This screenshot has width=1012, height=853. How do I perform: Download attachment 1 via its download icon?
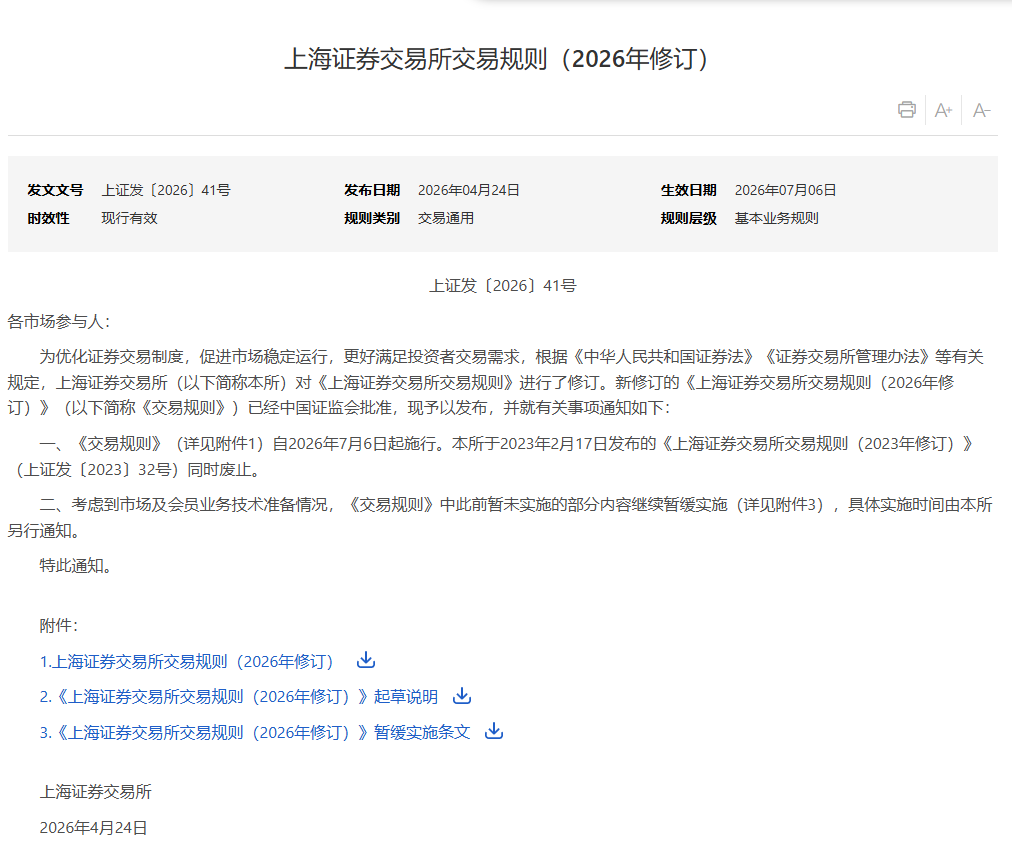click(x=366, y=659)
